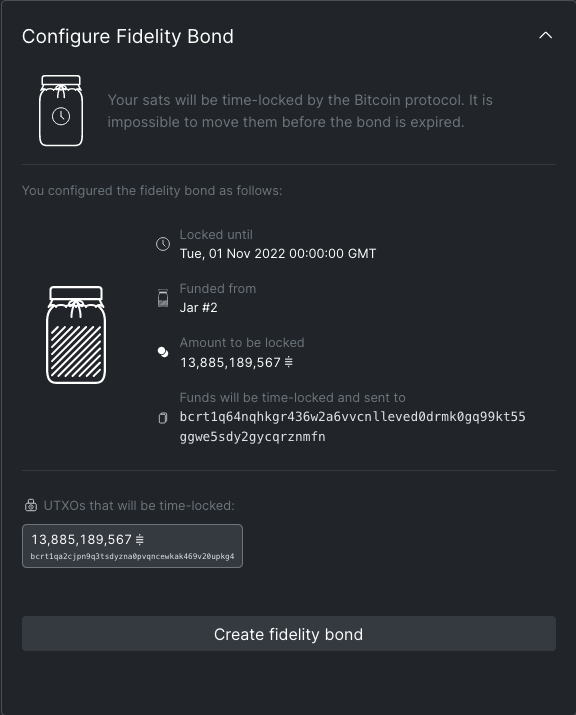Click the bcrt1q64nqhkgr time-locked address text

pyautogui.click(x=353, y=427)
